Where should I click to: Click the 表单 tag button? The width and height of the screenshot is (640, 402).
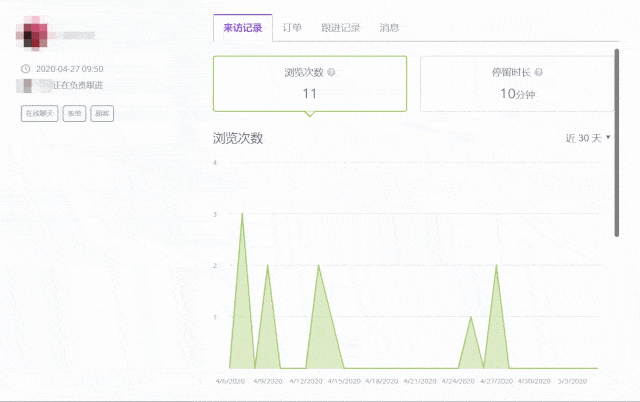coord(74,113)
